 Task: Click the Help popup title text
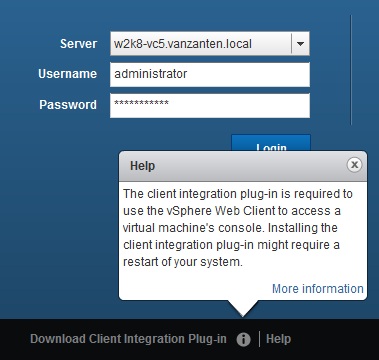(x=142, y=166)
